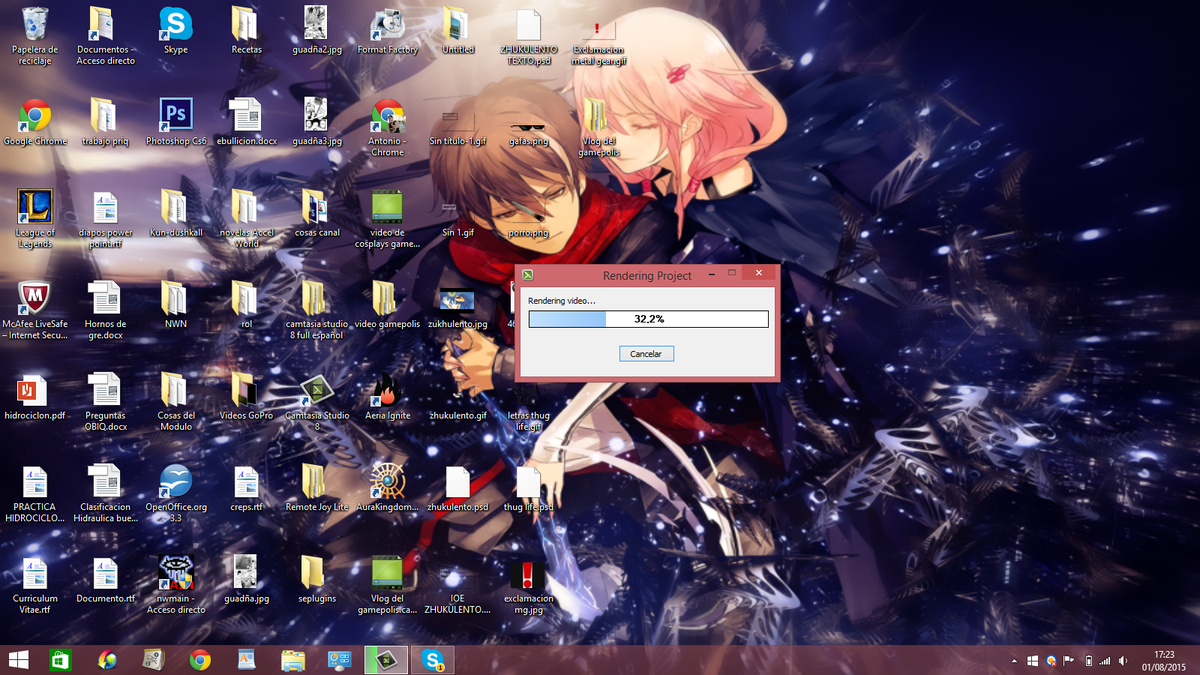This screenshot has height=675, width=1200.
Task: Select the Antonio - Chrome shortcut
Action: click(387, 127)
